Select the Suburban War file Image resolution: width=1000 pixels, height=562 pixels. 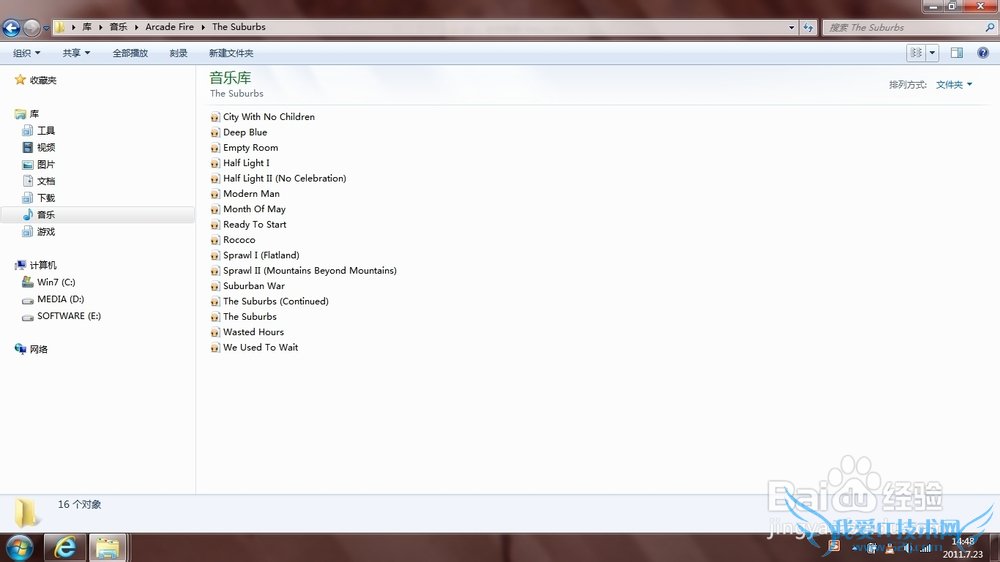247,286
